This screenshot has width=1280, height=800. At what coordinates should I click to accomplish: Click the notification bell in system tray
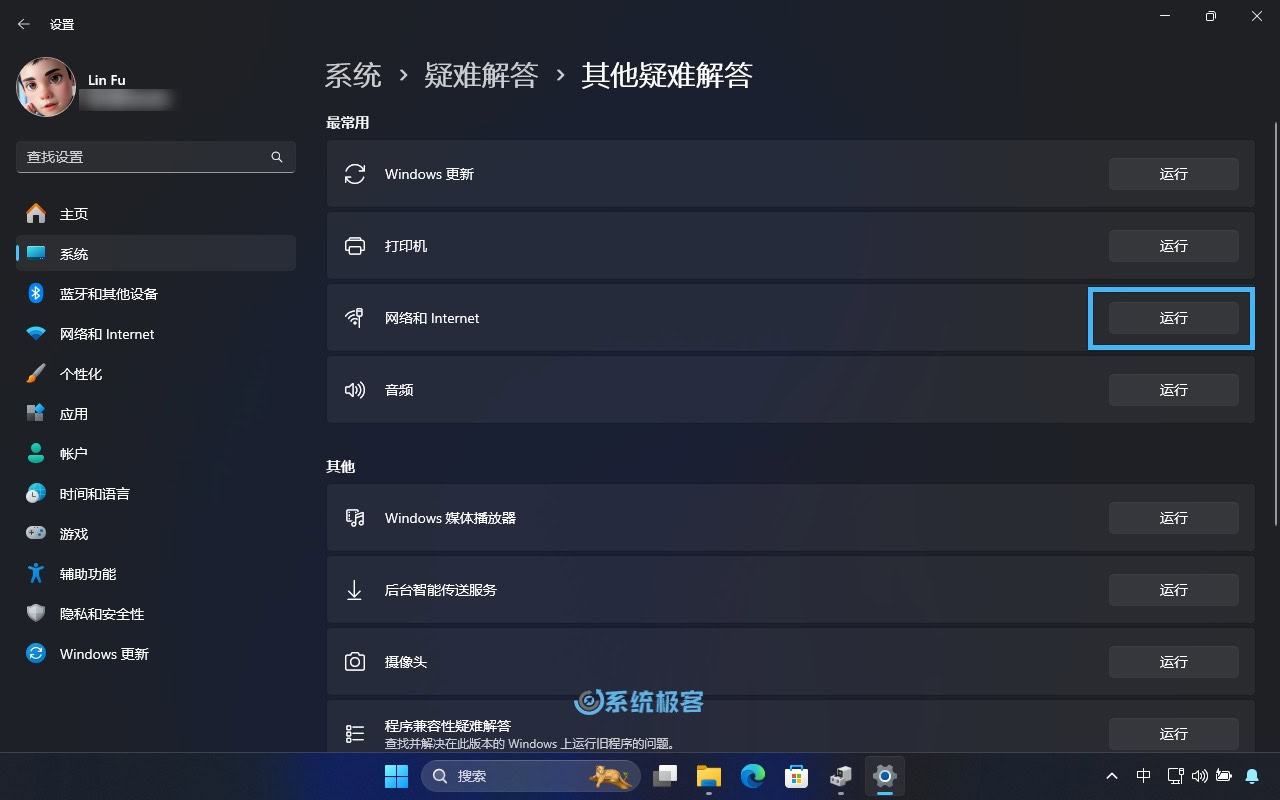pyautogui.click(x=1252, y=776)
